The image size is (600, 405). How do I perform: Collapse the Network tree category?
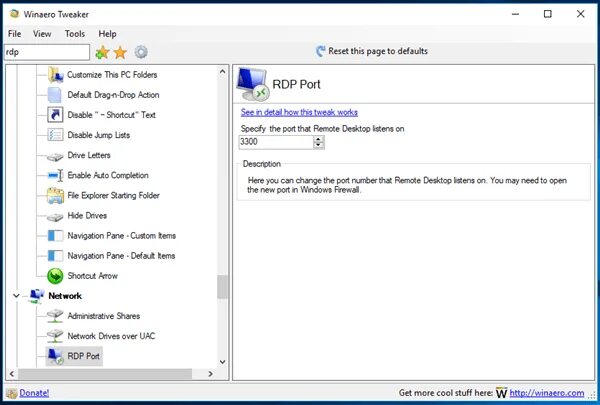pos(16,296)
